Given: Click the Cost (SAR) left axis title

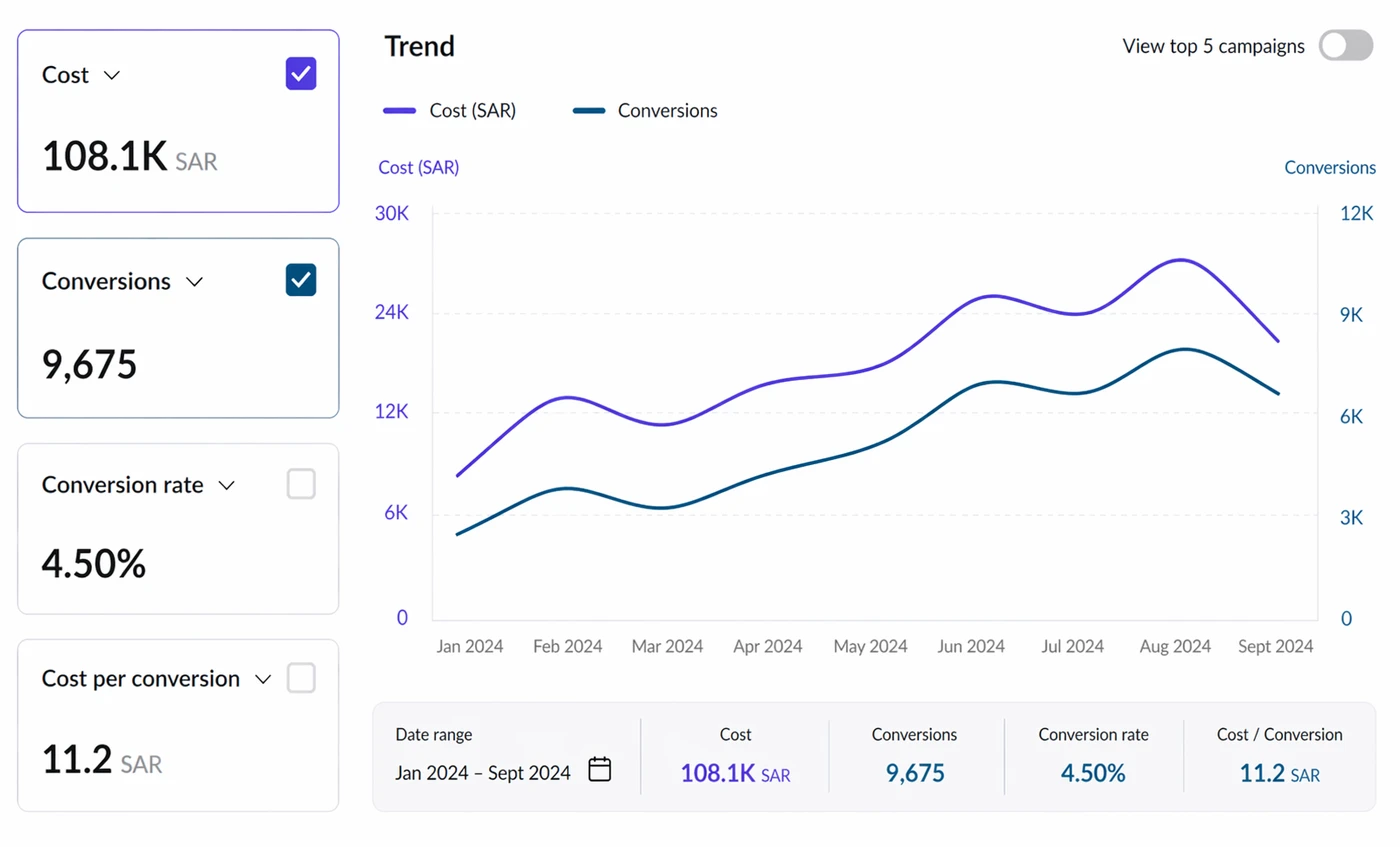Looking at the screenshot, I should coord(419,168).
